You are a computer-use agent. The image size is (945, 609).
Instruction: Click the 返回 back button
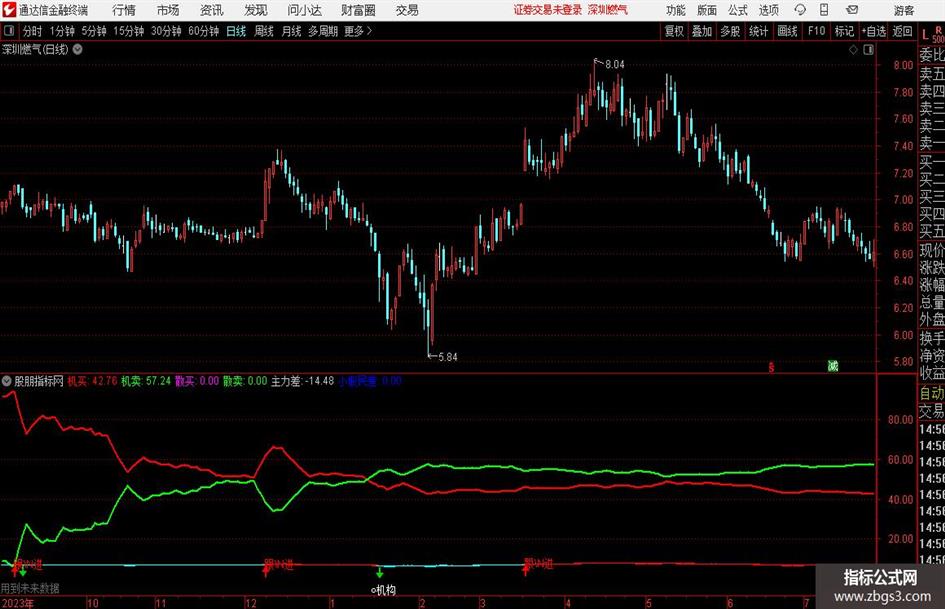[x=902, y=31]
